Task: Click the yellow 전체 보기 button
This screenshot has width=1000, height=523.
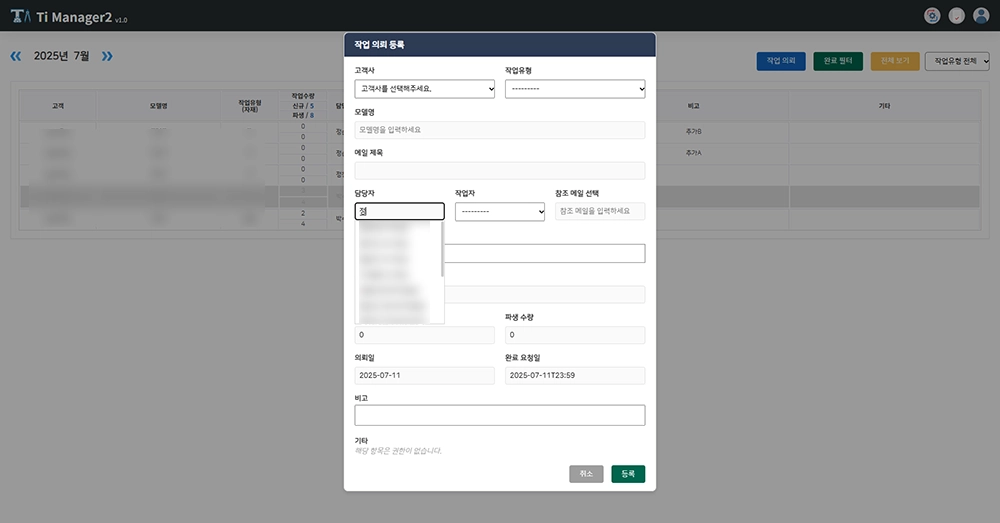Action: 895,61
